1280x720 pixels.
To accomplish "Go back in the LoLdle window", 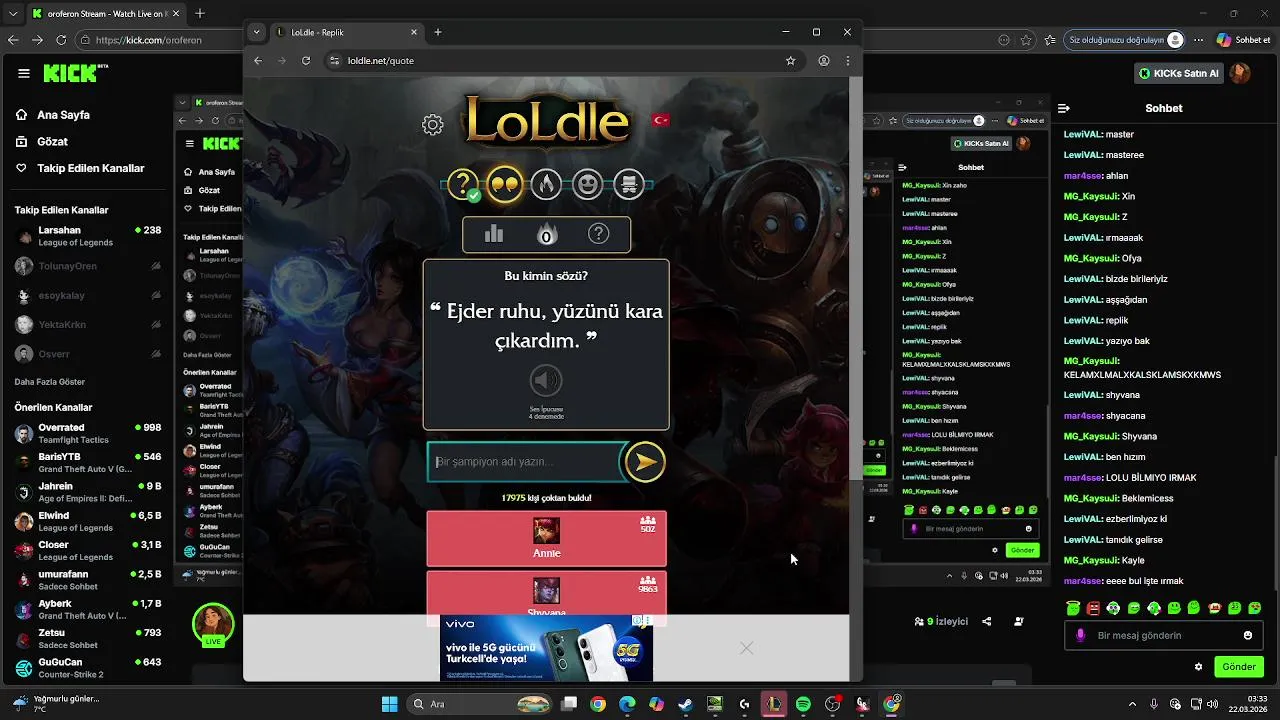I will click(x=258, y=61).
